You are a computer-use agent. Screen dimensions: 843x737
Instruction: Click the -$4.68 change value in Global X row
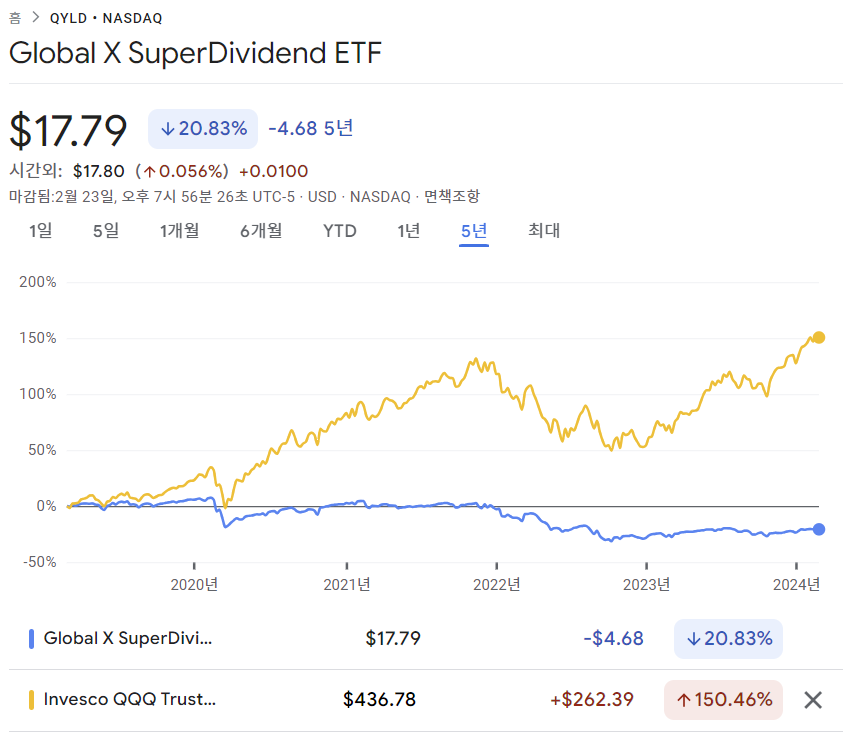click(x=613, y=639)
